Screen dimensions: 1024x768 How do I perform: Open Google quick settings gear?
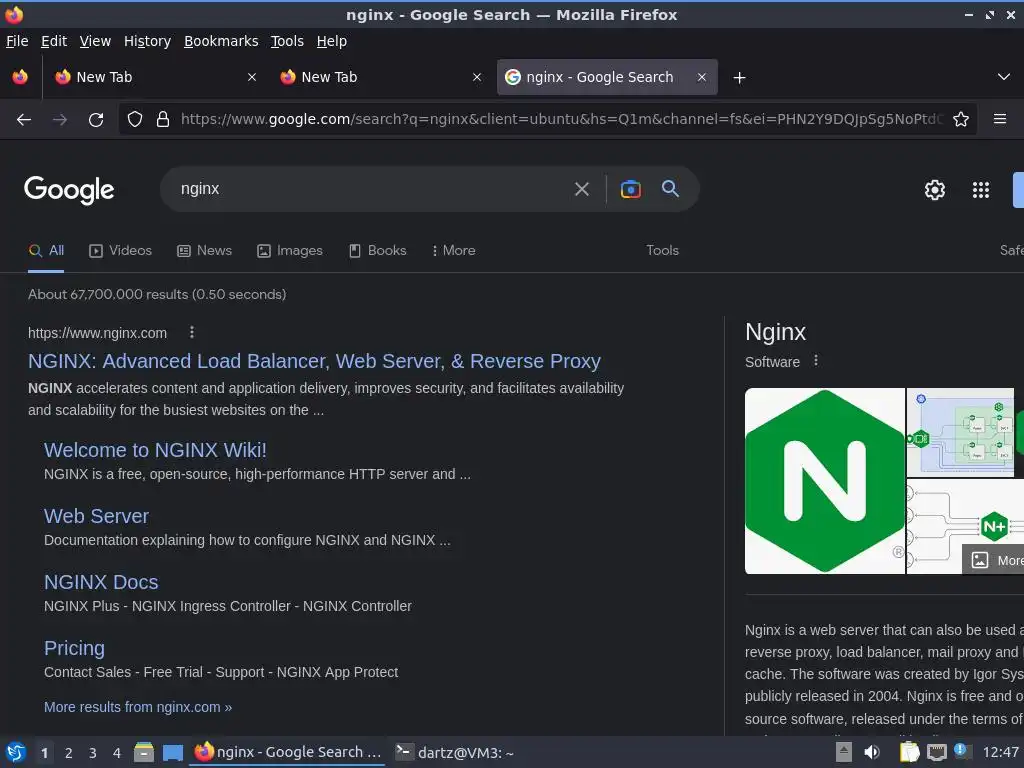[935, 190]
